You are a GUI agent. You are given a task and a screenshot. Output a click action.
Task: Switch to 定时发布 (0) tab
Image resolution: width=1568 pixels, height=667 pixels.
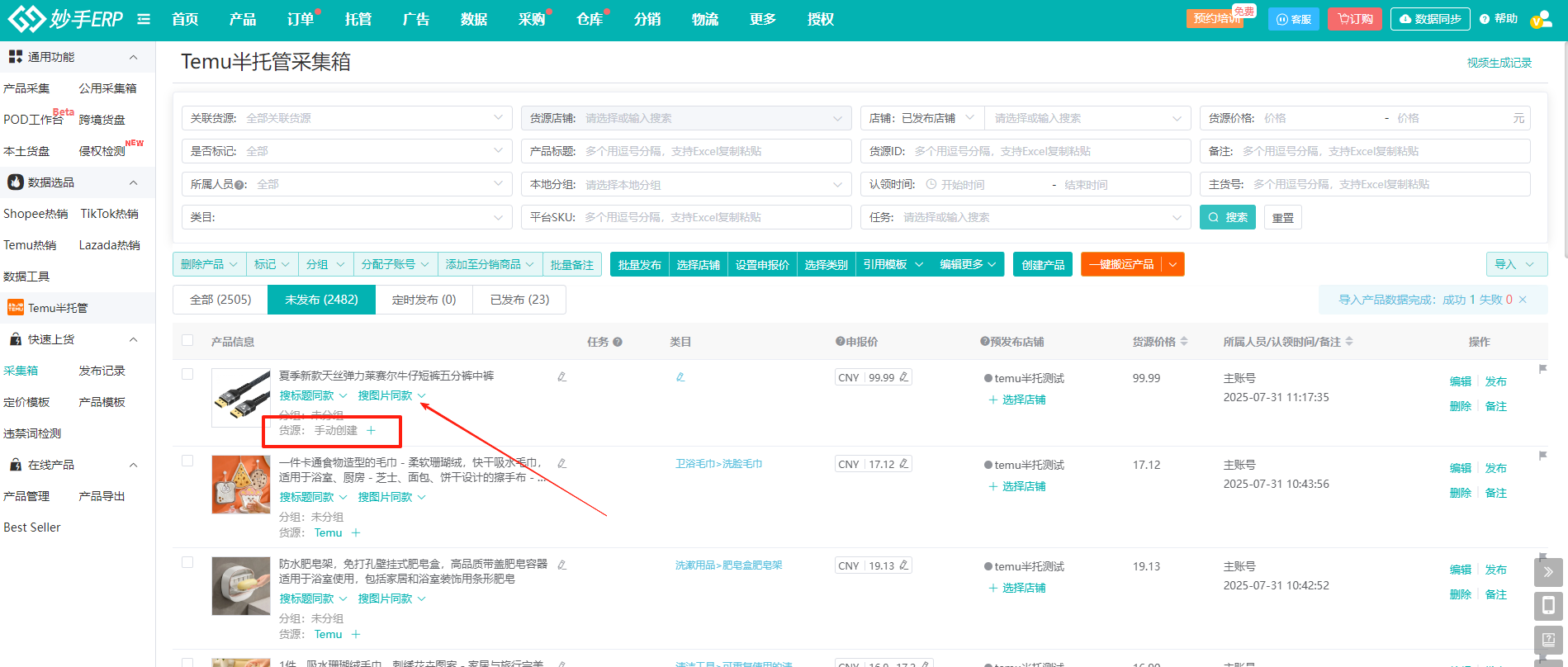click(x=424, y=300)
